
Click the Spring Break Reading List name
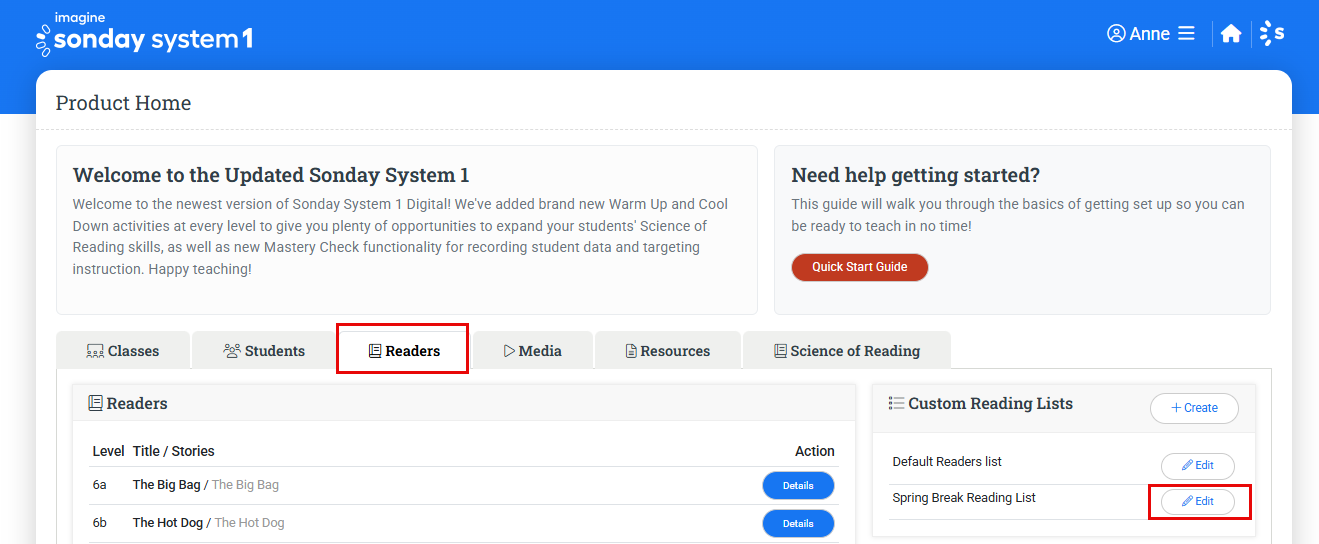[x=964, y=498]
